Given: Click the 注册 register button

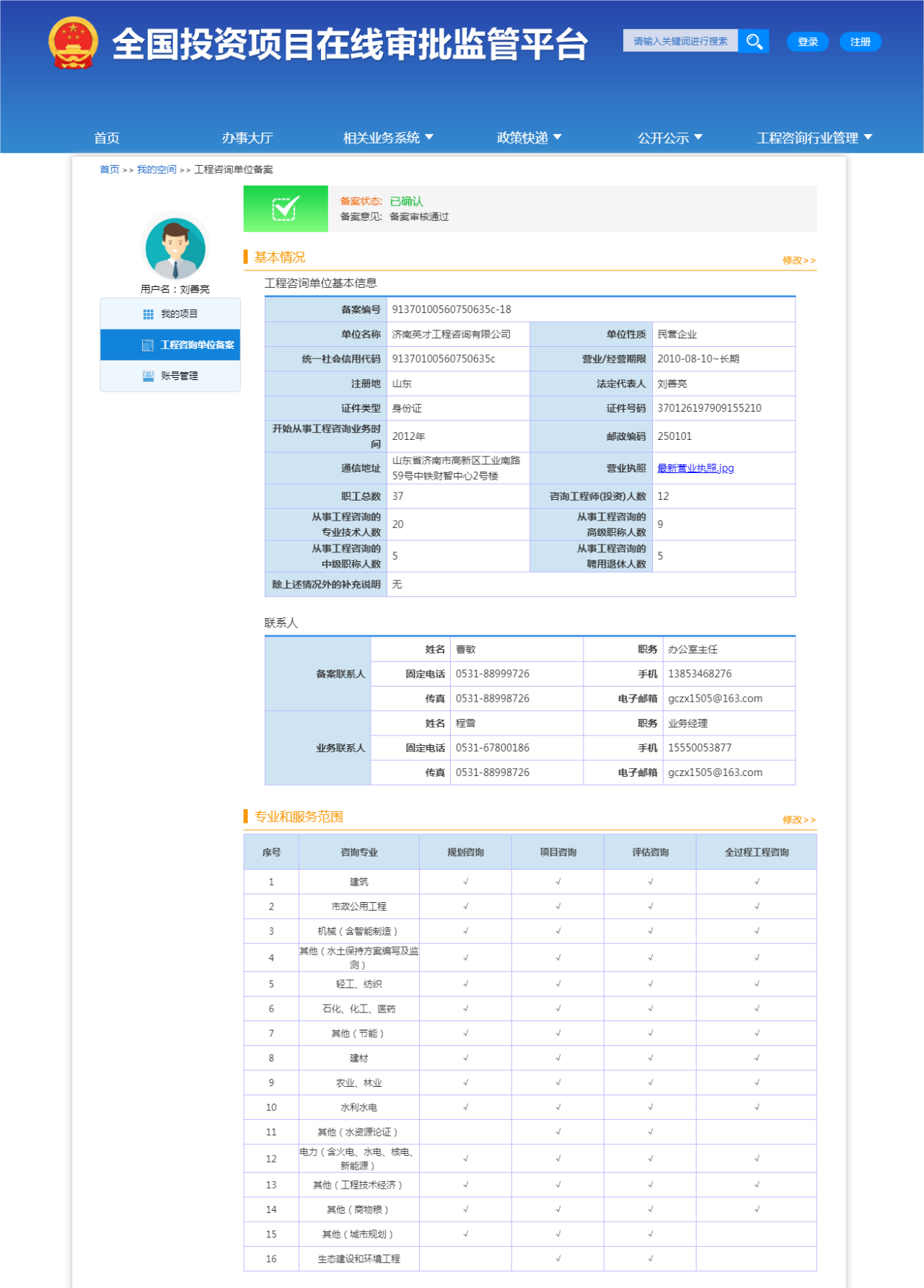Looking at the screenshot, I should 861,42.
